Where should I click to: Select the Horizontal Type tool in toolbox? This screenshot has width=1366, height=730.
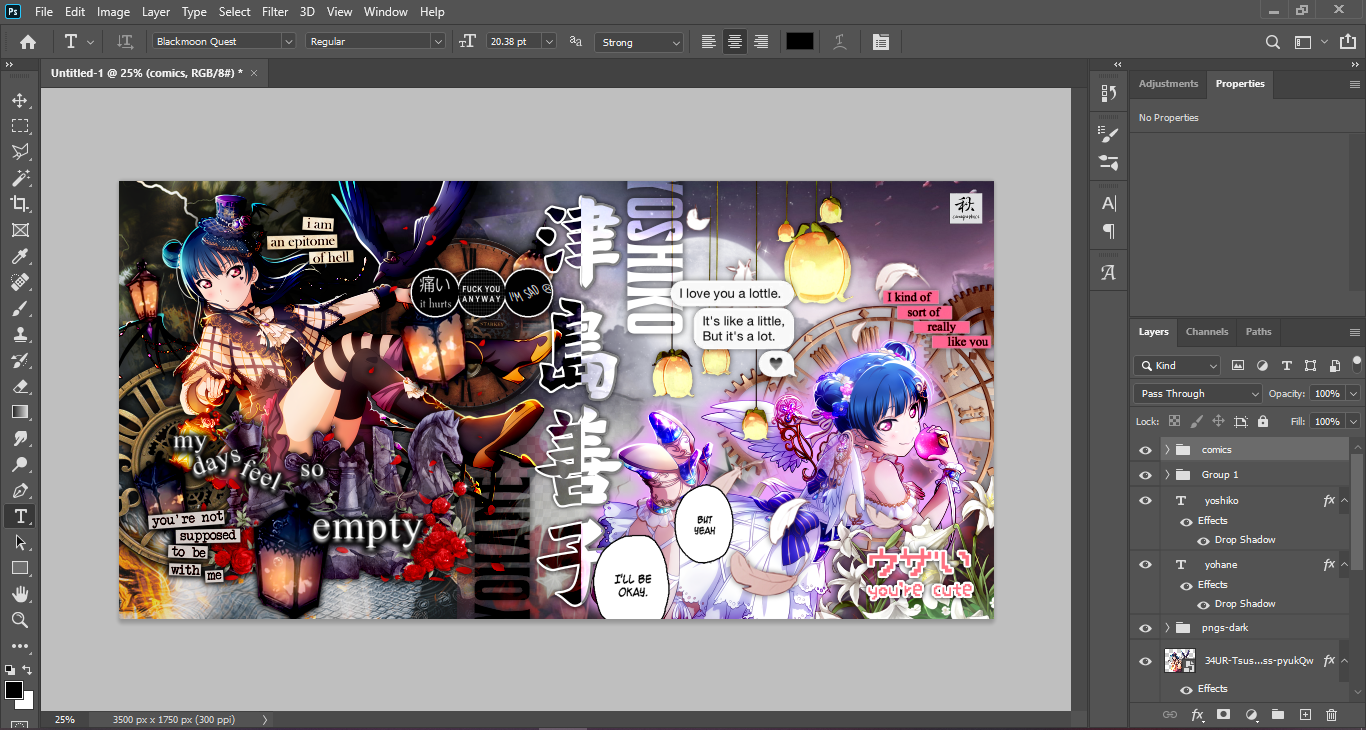(19, 516)
